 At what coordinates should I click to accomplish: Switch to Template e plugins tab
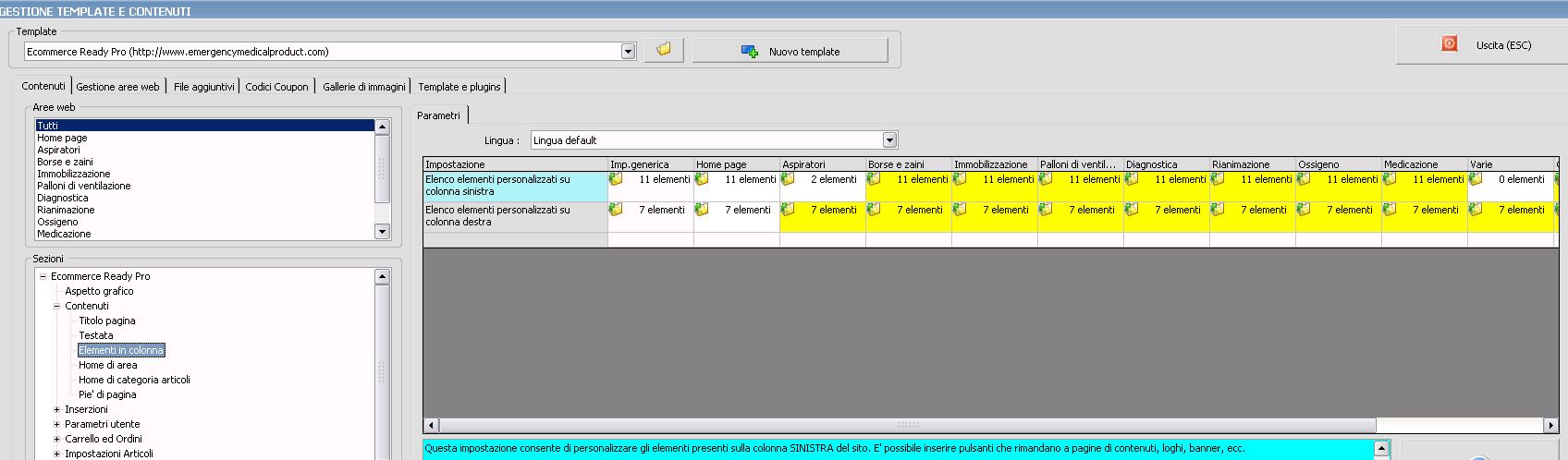click(x=459, y=87)
